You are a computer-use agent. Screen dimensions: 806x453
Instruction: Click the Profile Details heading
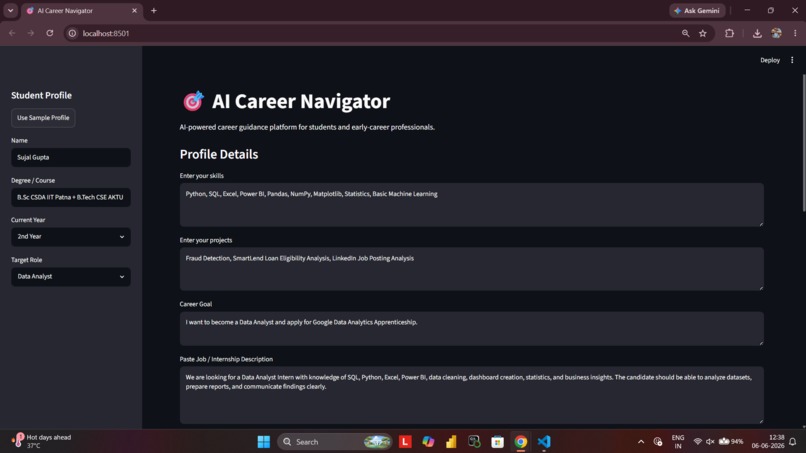pyautogui.click(x=219, y=154)
